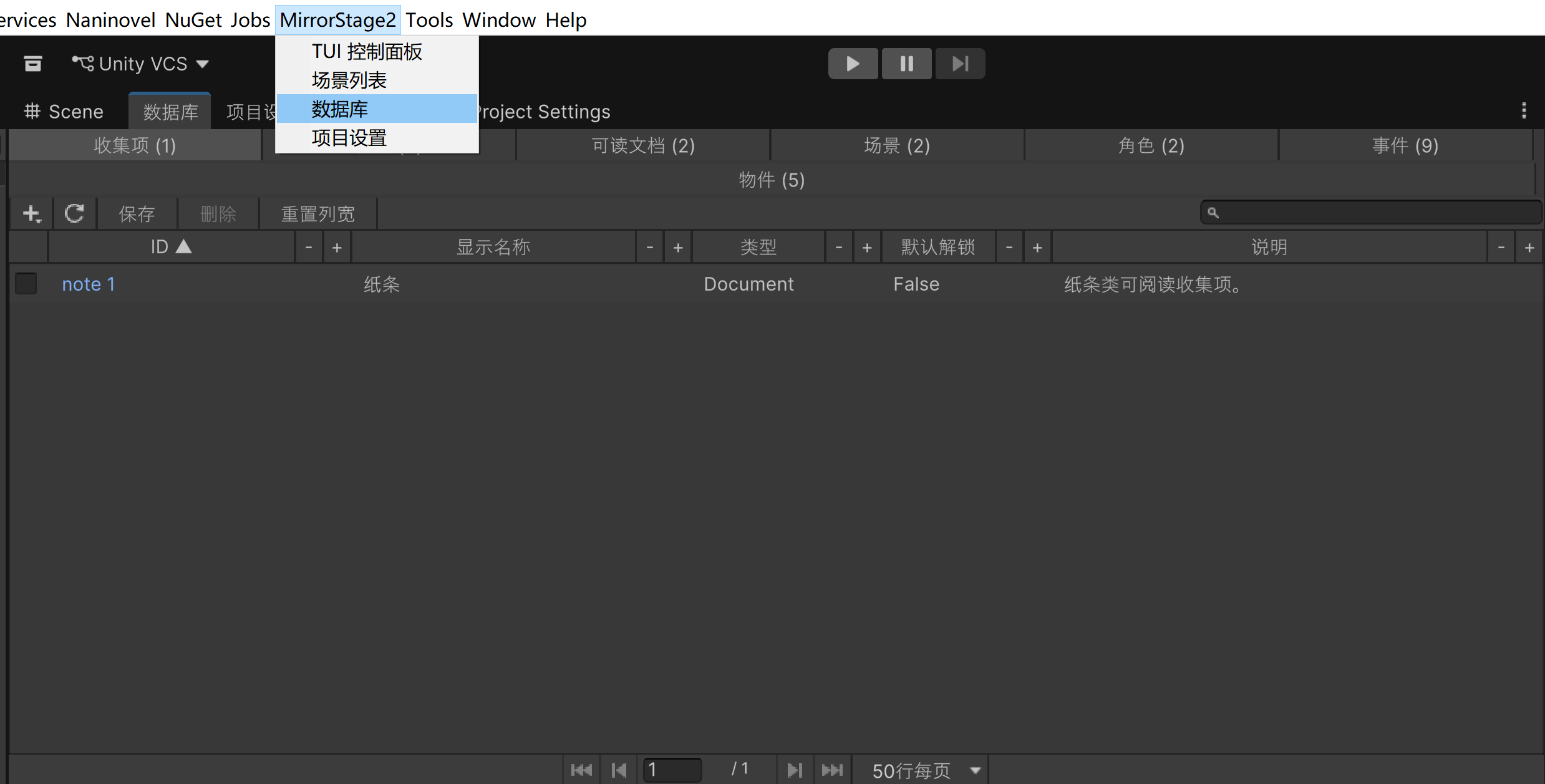This screenshot has height=784, width=1545.
Task: Open the three-dot window options menu
Action: point(1524,110)
